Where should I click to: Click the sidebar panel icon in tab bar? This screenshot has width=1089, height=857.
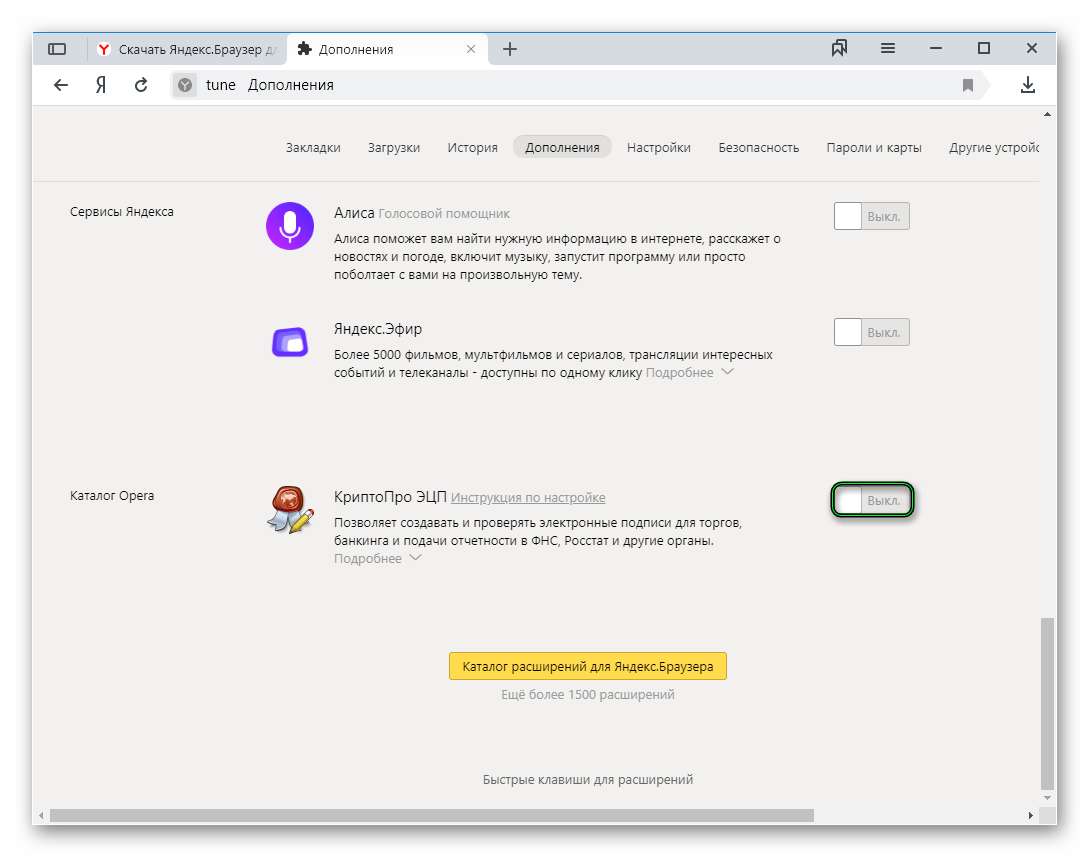click(x=57, y=49)
